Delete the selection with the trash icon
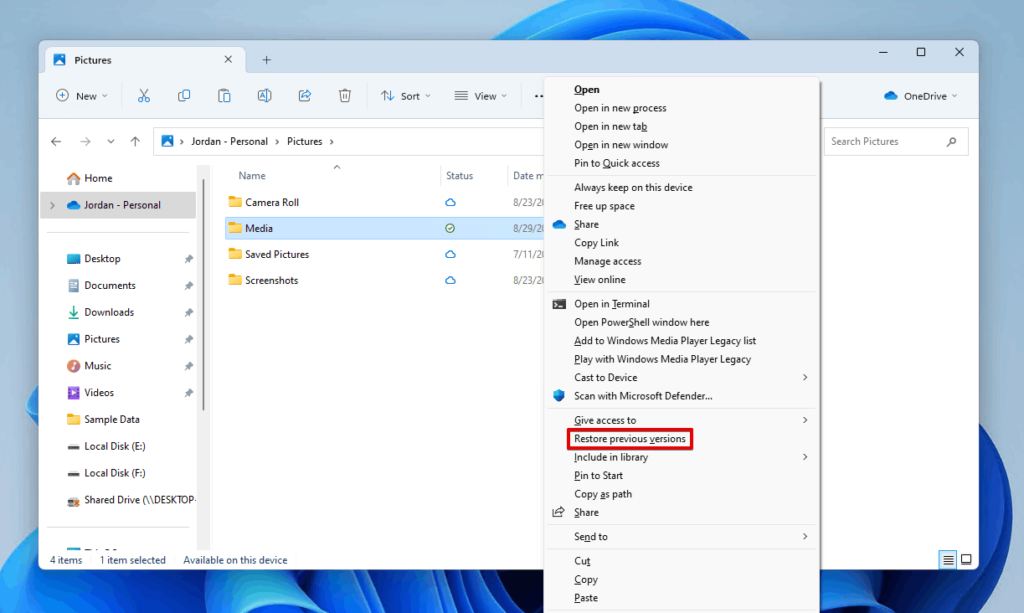 pos(344,95)
